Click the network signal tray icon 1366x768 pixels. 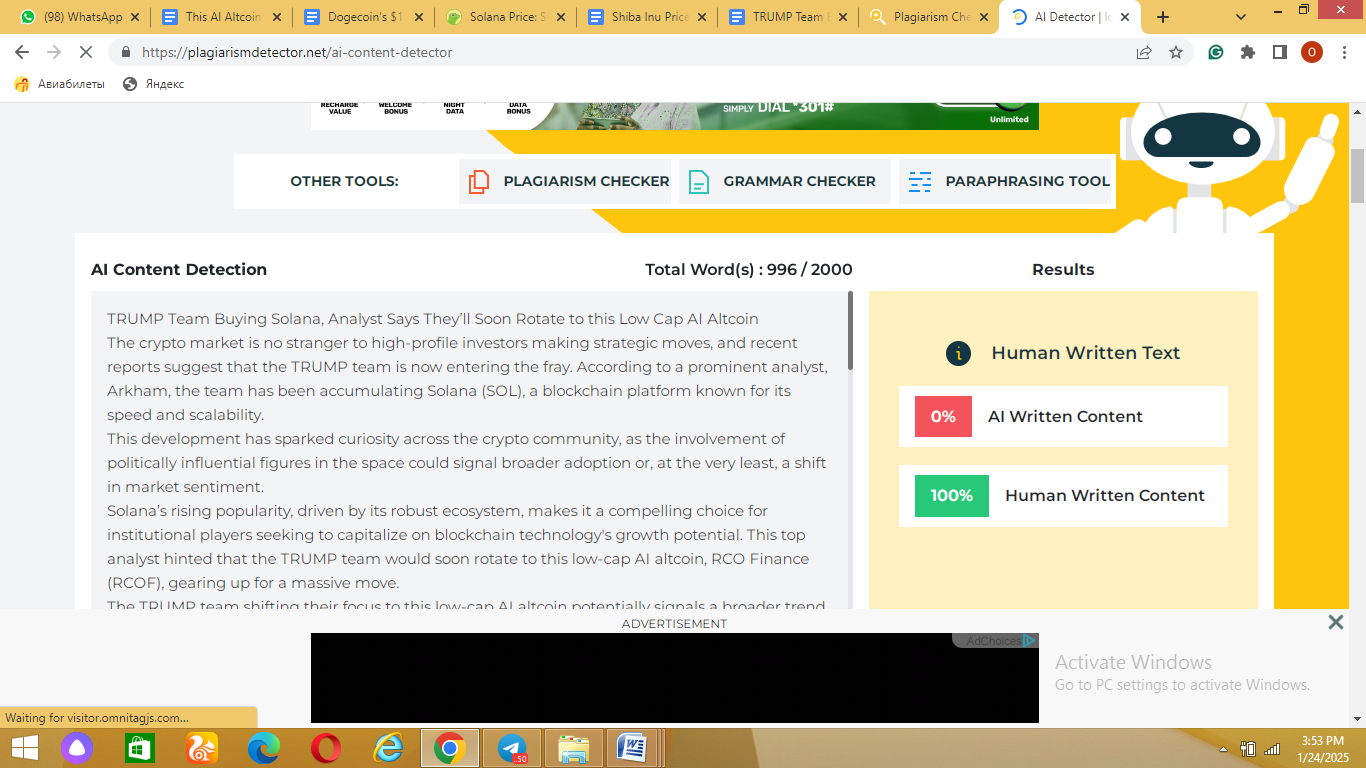[x=1272, y=748]
